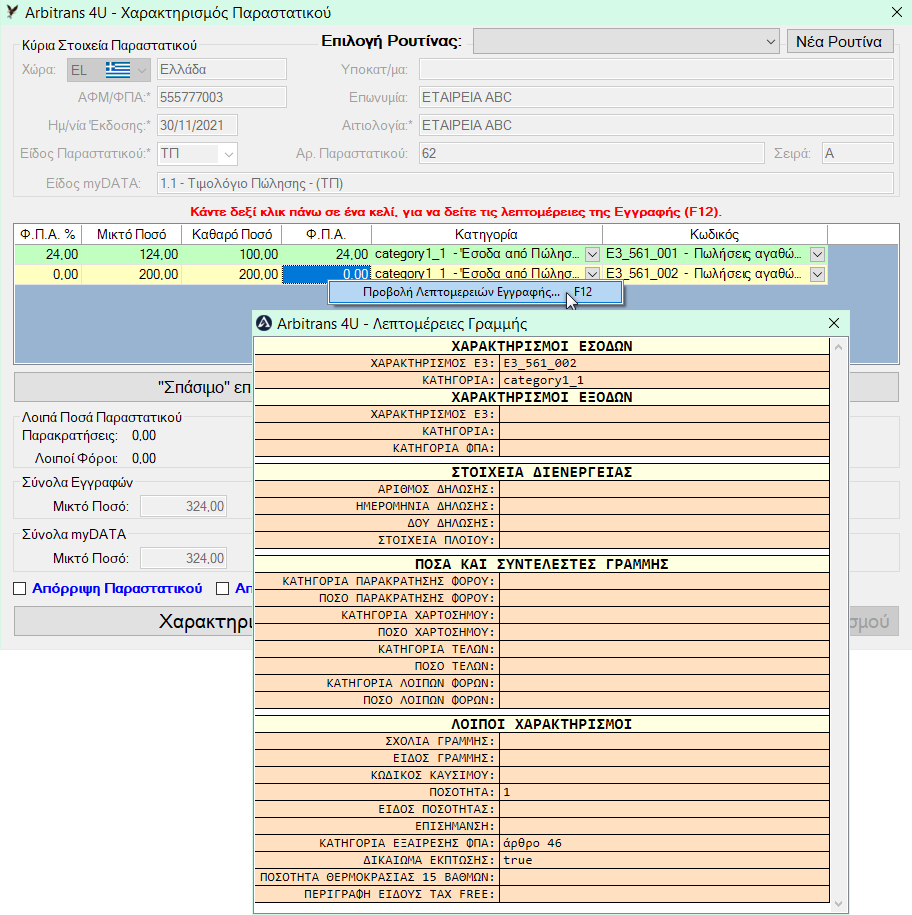Close the Χαρακτηρισμός Παραστατικού window
The width and height of the screenshot is (912, 915).
click(897, 12)
